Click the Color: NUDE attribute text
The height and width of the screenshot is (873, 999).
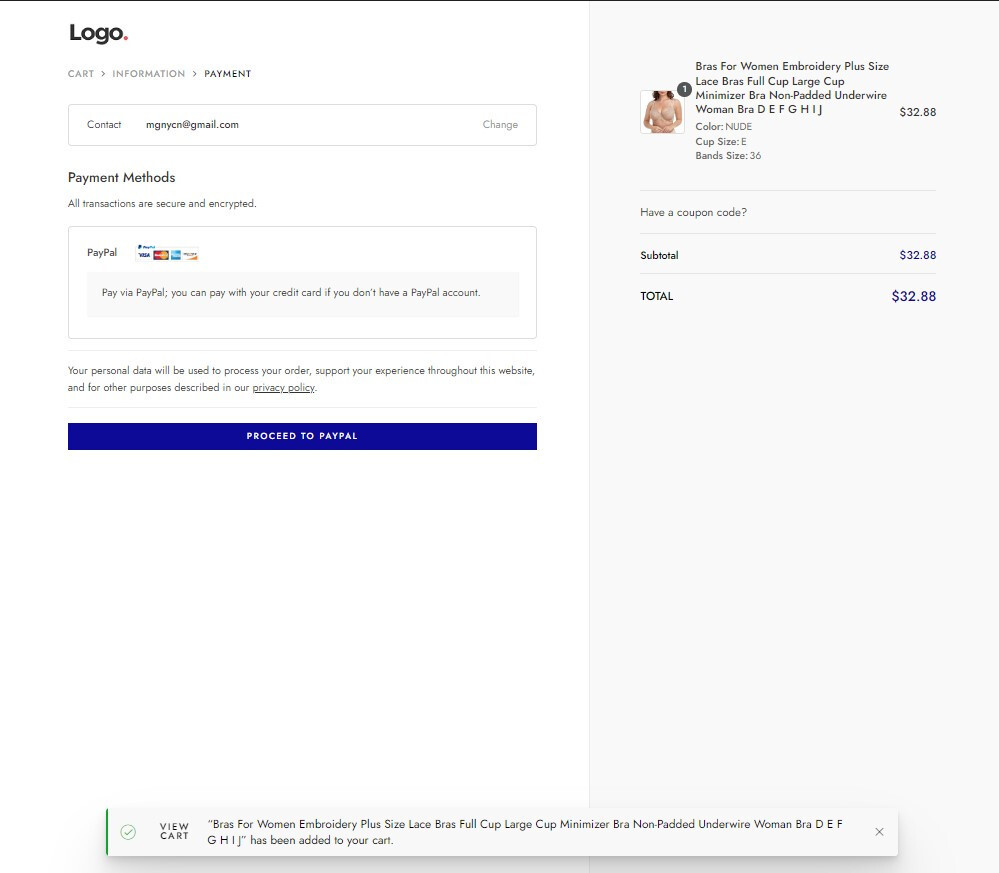(723, 127)
